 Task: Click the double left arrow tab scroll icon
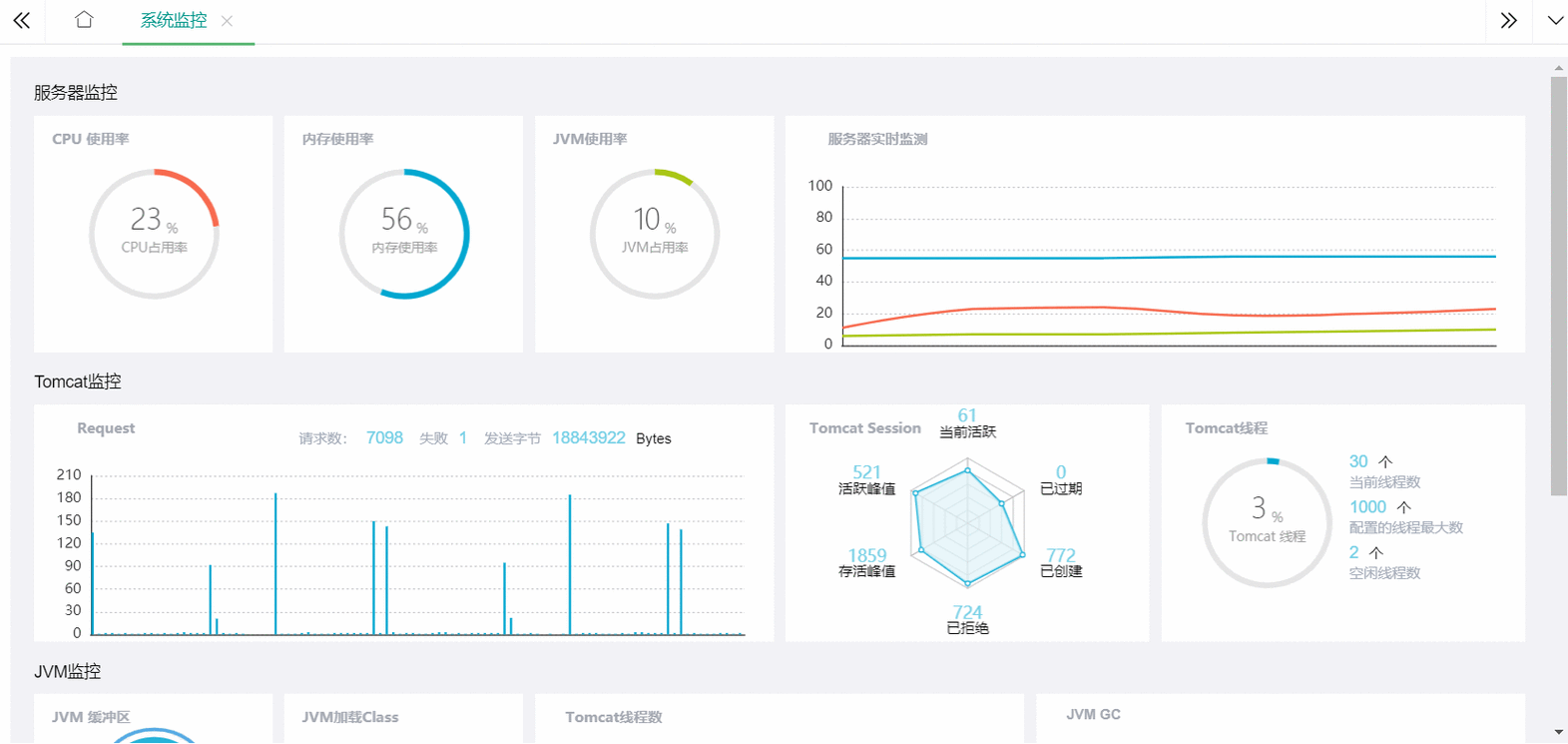click(22, 20)
